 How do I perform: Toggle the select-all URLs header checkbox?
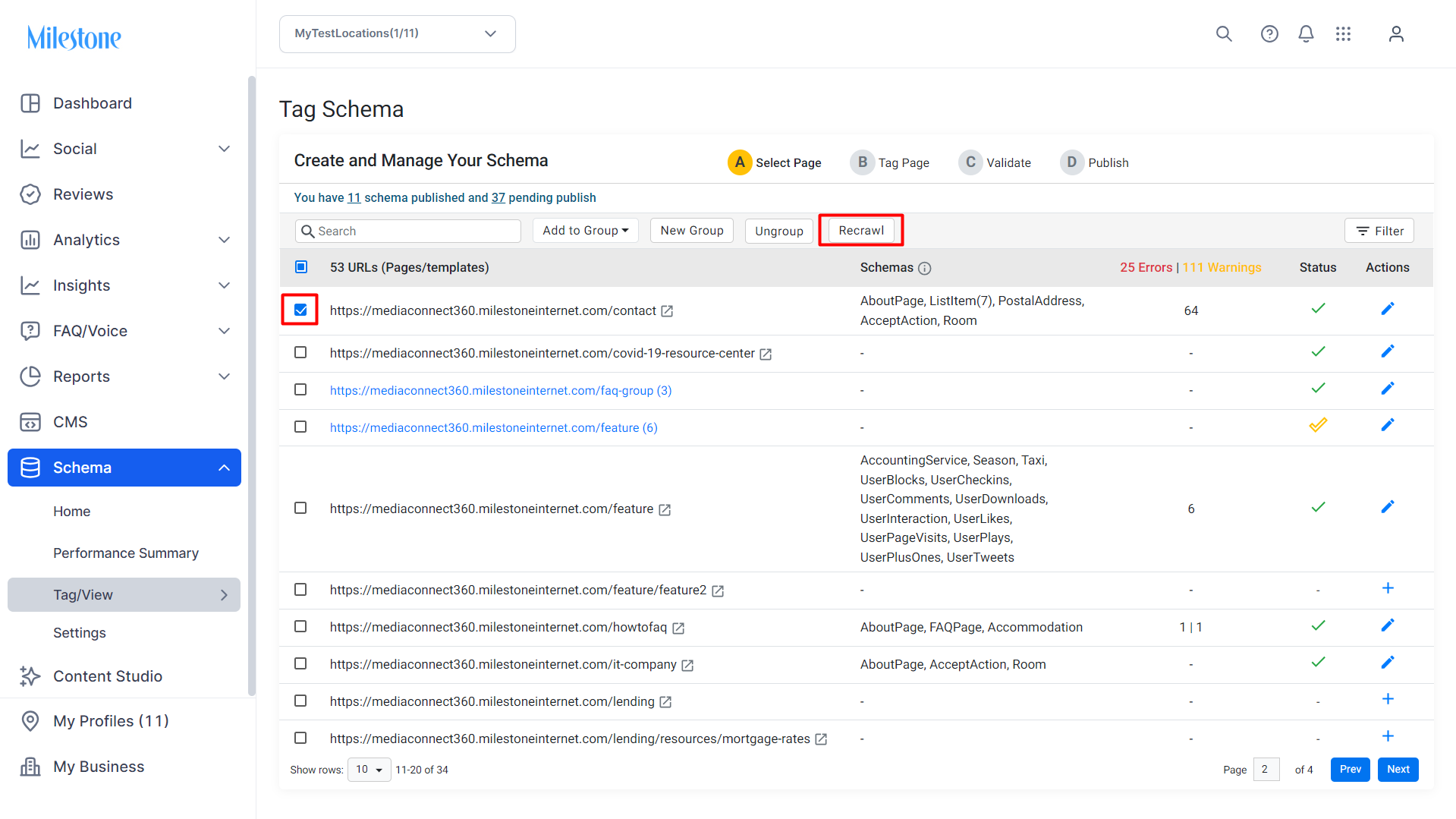[x=301, y=267]
